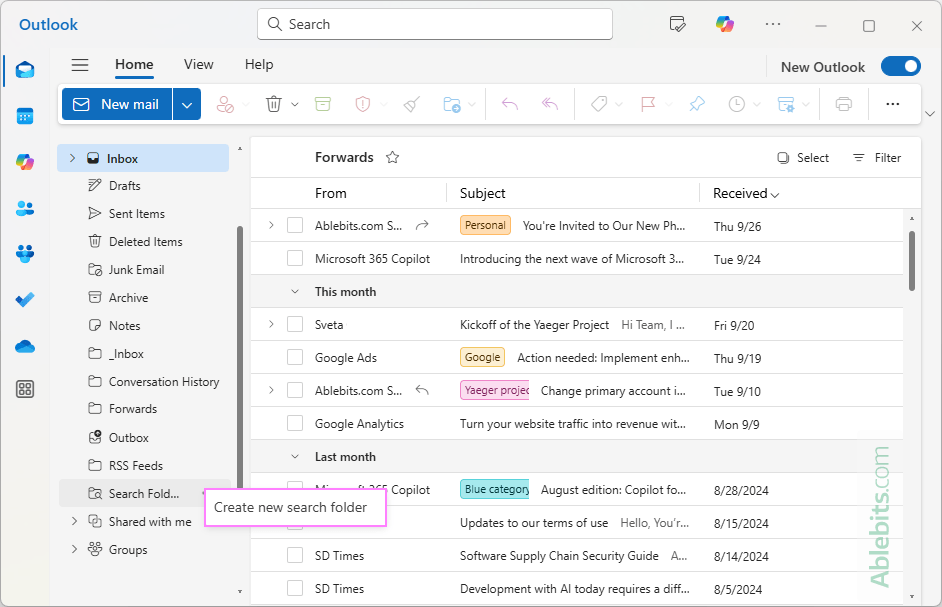Check the Microsoft 365 Copilot message checkbox

coord(294,258)
